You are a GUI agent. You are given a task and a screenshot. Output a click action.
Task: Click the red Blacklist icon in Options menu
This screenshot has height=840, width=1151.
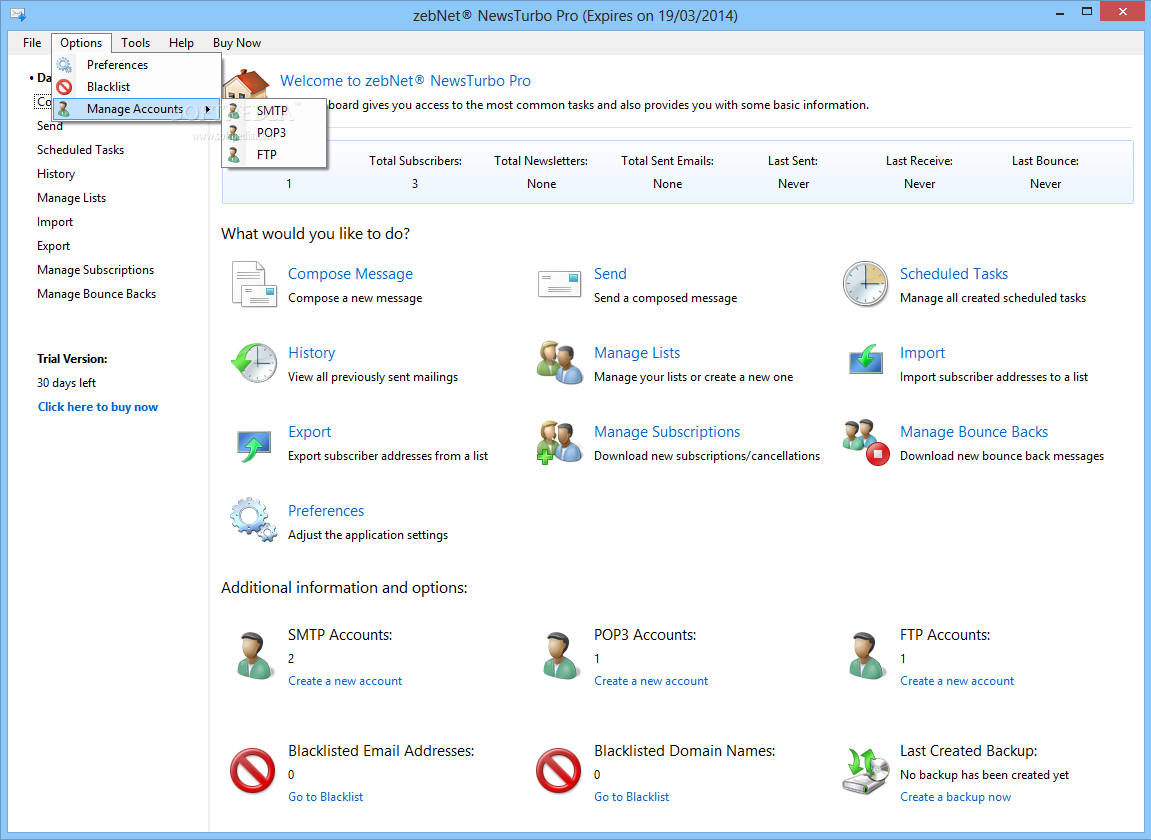point(65,87)
